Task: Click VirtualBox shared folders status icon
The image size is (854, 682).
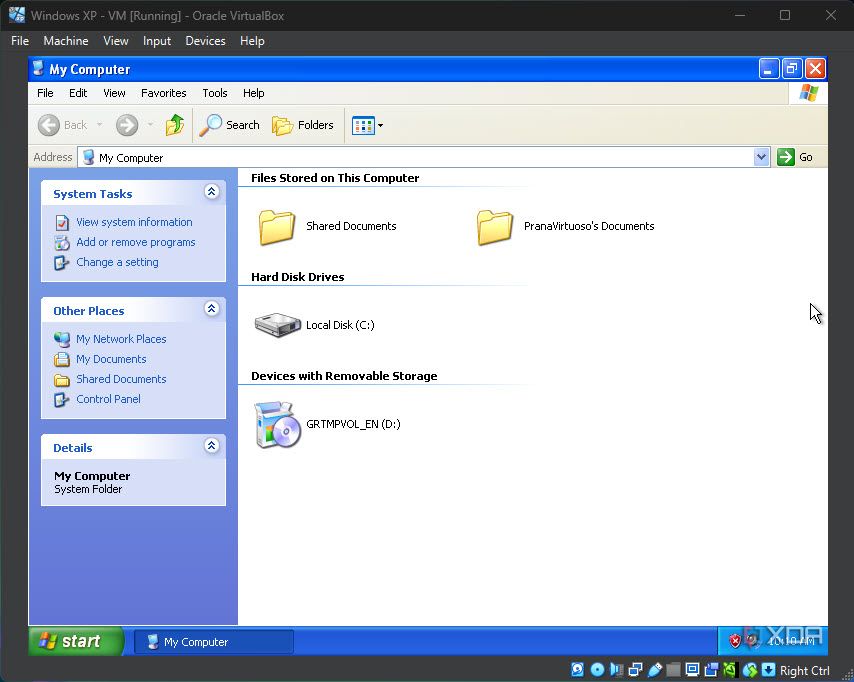Action: (x=673, y=669)
